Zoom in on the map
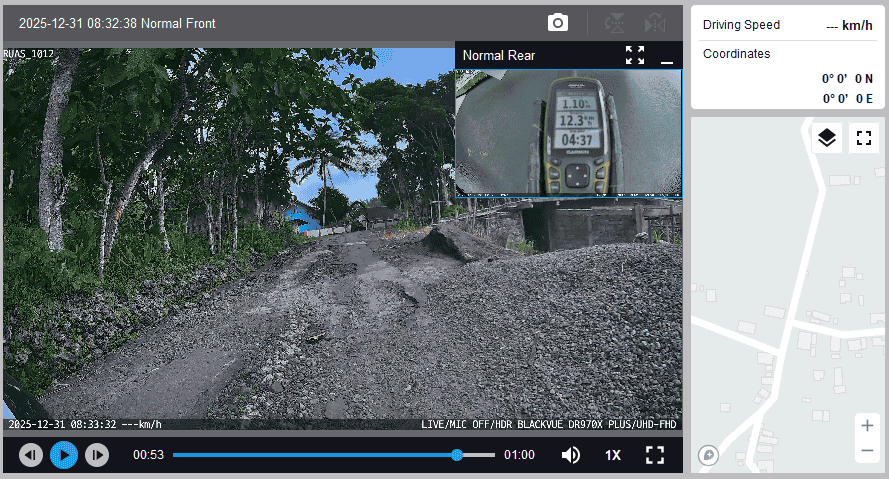The width and height of the screenshot is (889, 479). click(866, 425)
